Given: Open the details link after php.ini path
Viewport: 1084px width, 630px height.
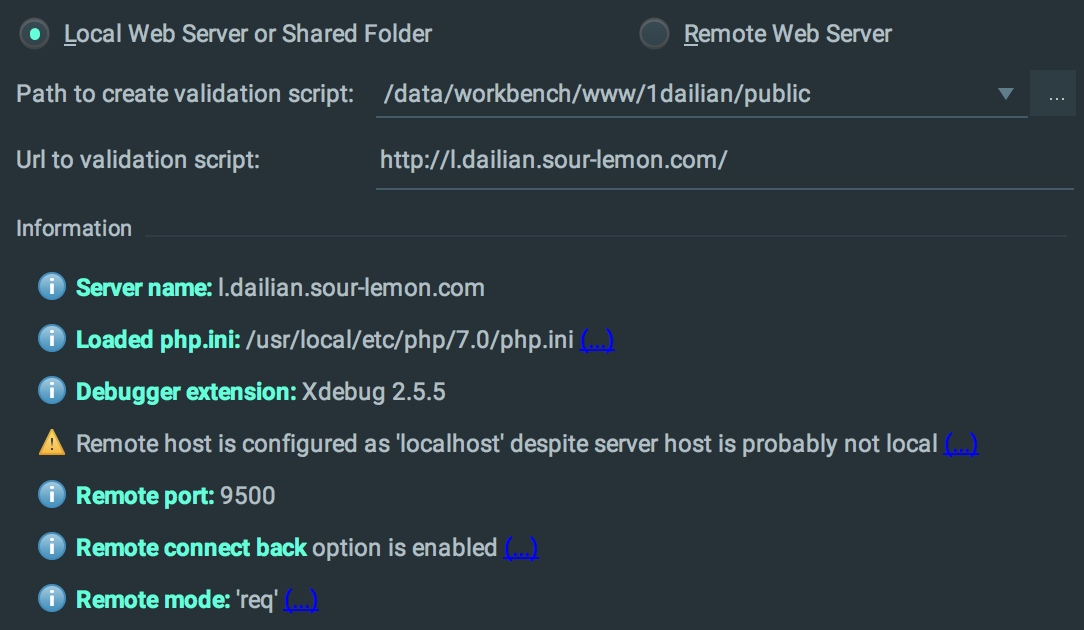Looking at the screenshot, I should [597, 340].
